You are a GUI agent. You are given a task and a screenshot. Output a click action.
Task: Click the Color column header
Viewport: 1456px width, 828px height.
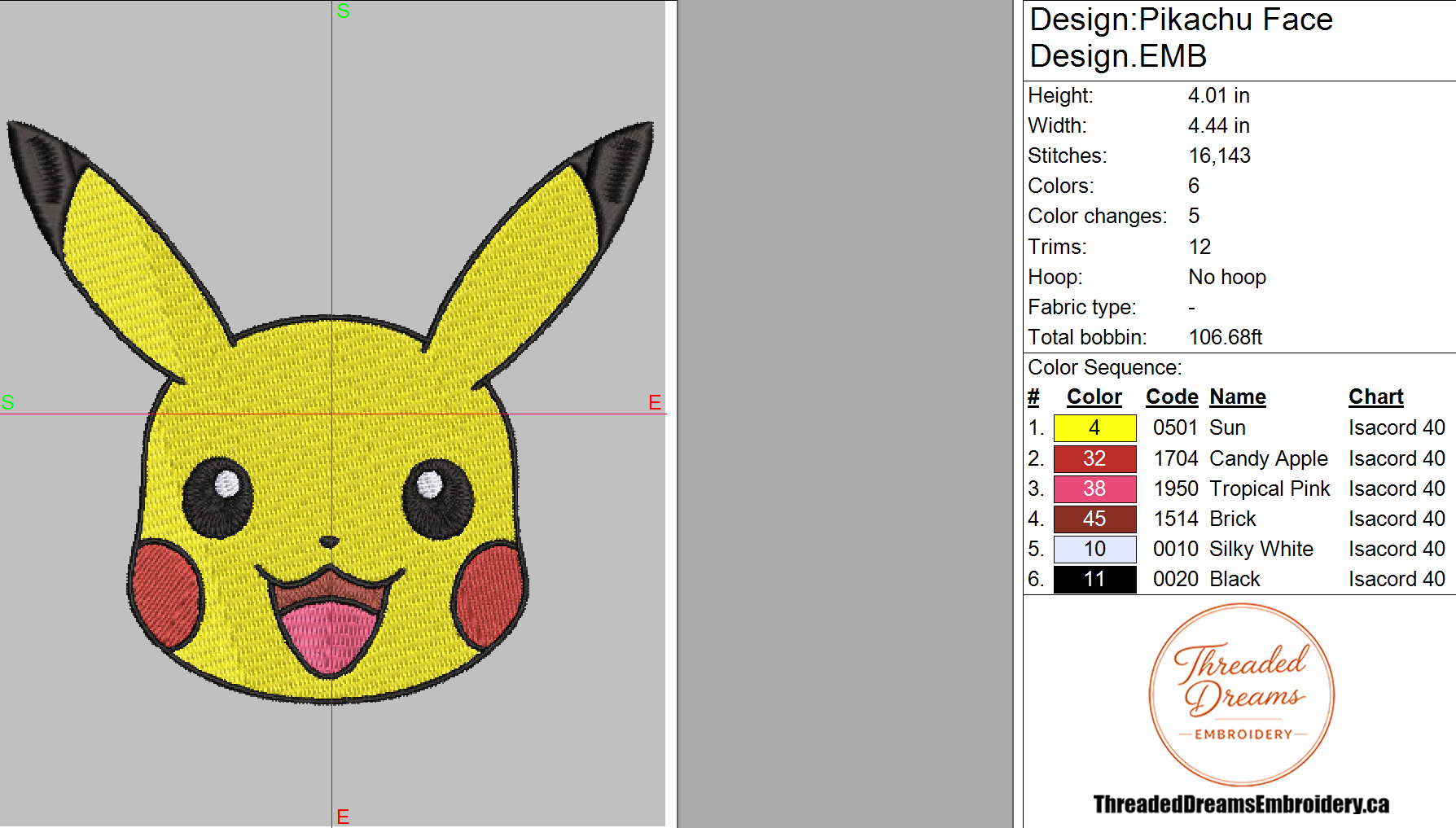pos(1094,396)
